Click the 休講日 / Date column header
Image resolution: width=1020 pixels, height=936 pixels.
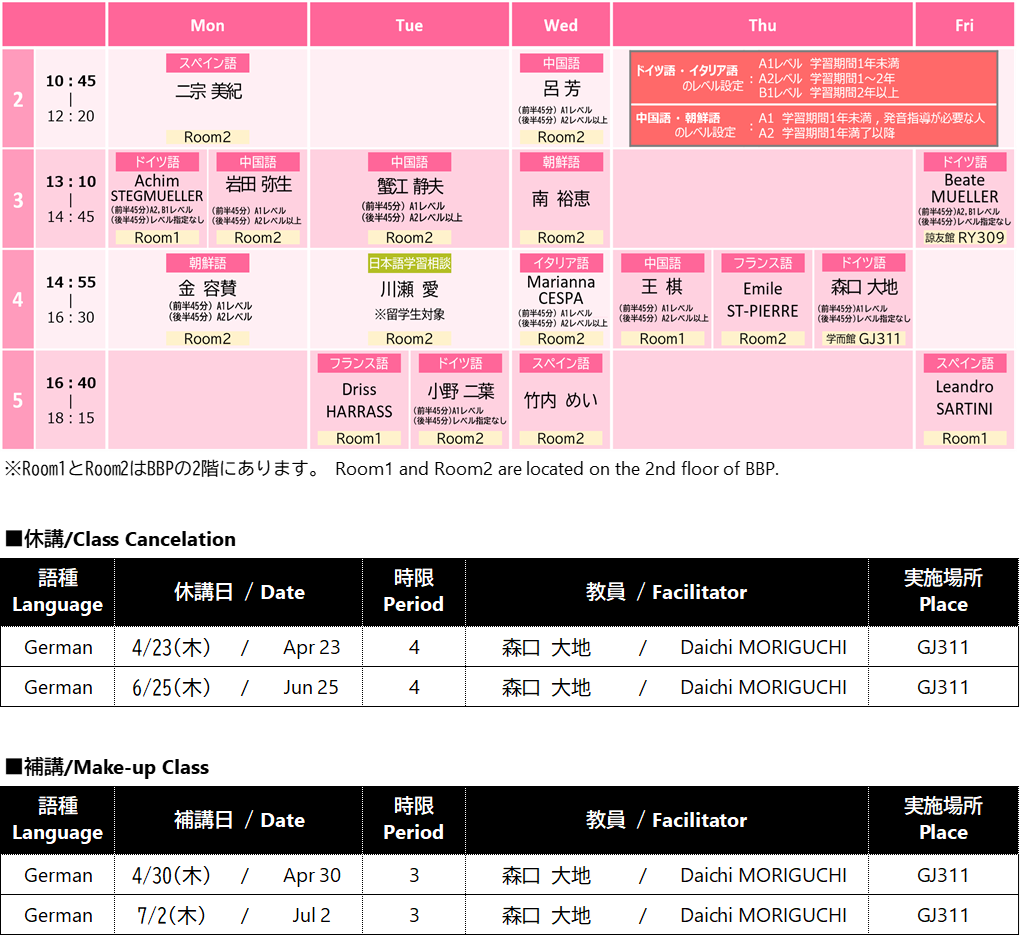coord(238,592)
